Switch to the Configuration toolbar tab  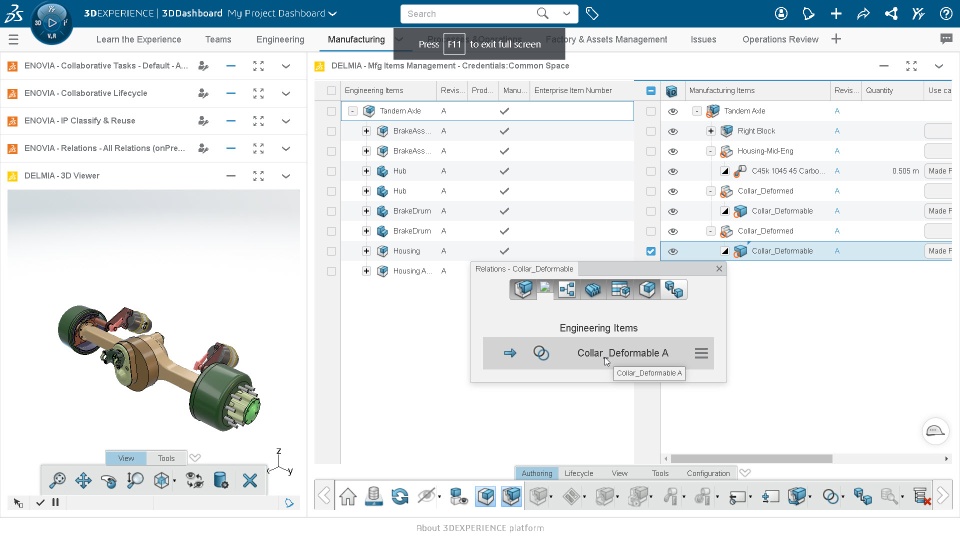pyautogui.click(x=708, y=473)
